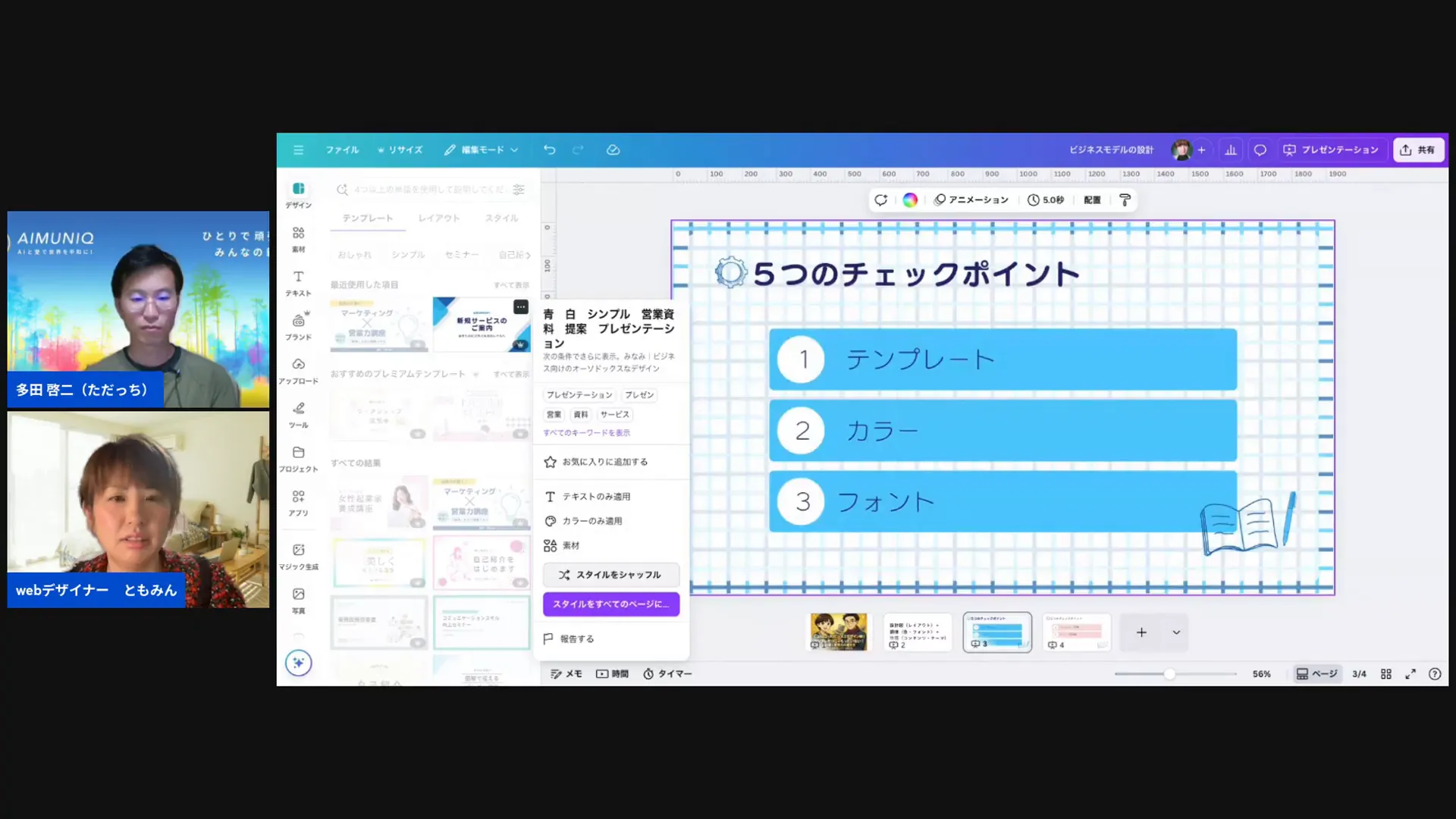Open the 素材 elements panel

click(298, 240)
